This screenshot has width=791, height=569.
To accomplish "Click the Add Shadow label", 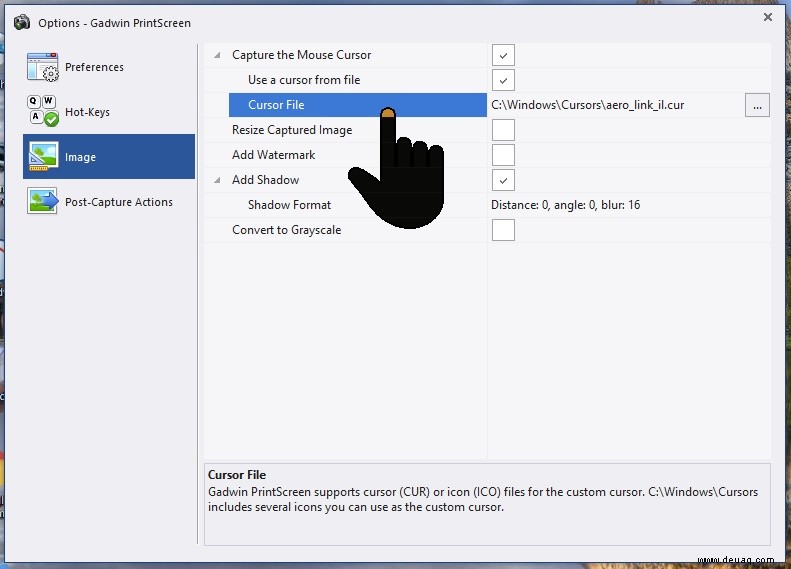I will pos(265,180).
